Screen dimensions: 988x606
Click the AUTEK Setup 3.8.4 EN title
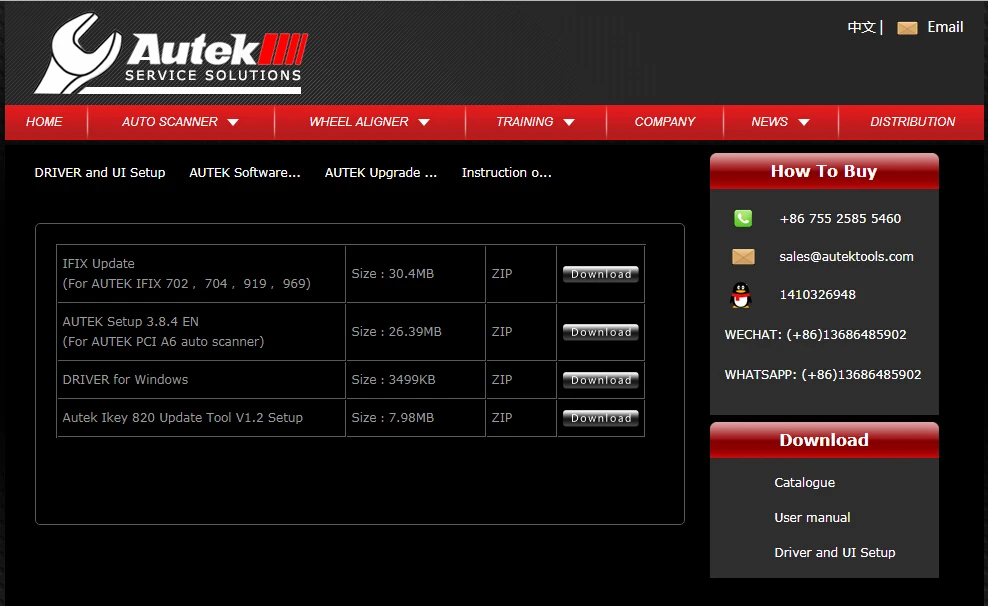pos(130,321)
